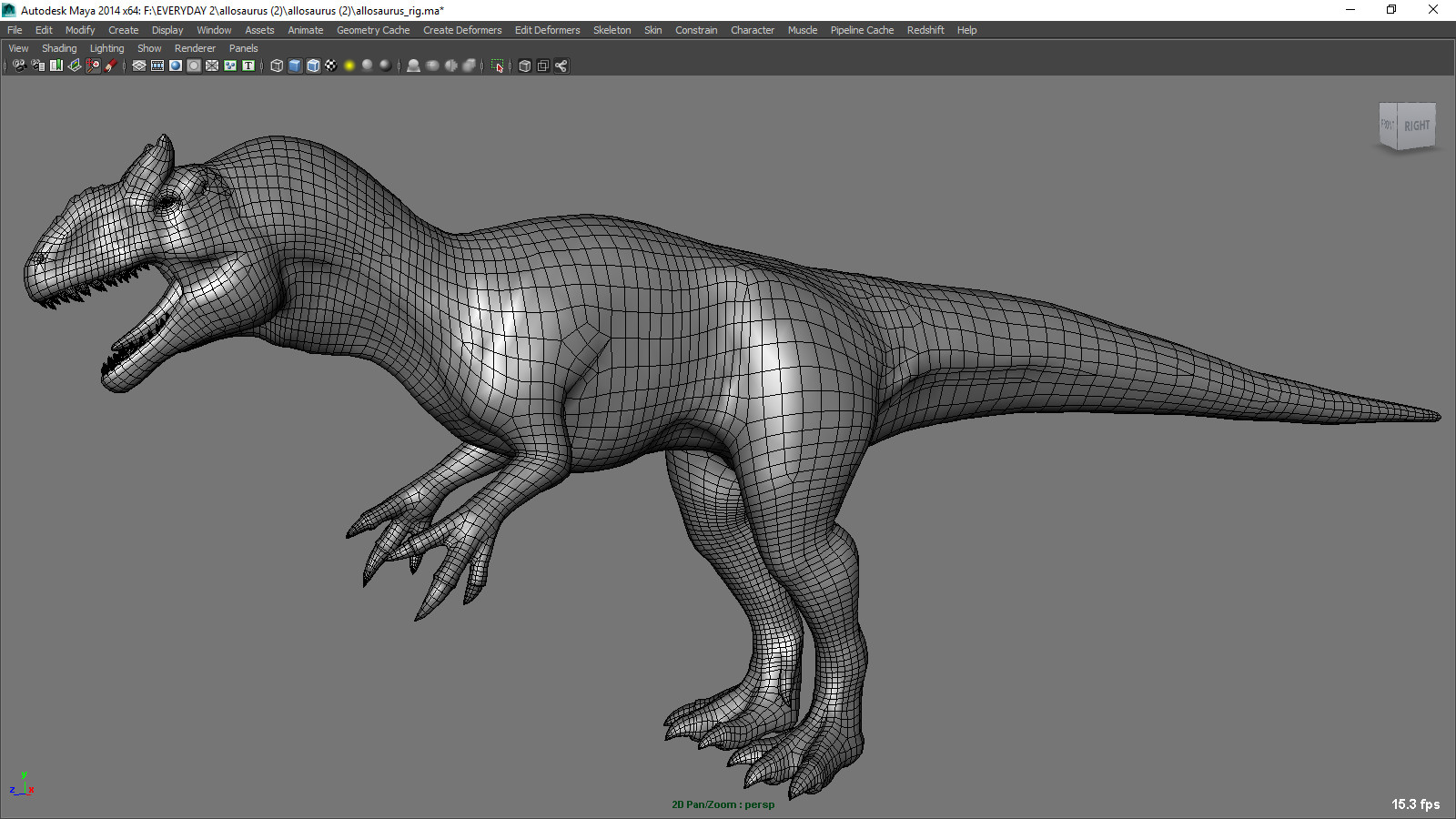Toggle Wireframe on Shaded icon
1456x819 pixels.
(313, 66)
